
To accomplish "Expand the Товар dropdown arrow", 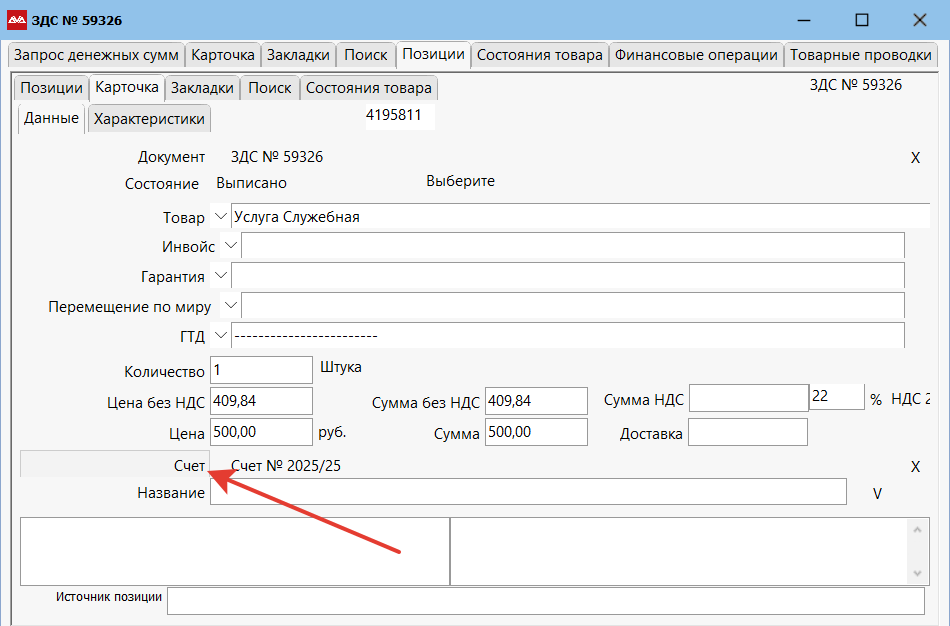I will tap(220, 217).
